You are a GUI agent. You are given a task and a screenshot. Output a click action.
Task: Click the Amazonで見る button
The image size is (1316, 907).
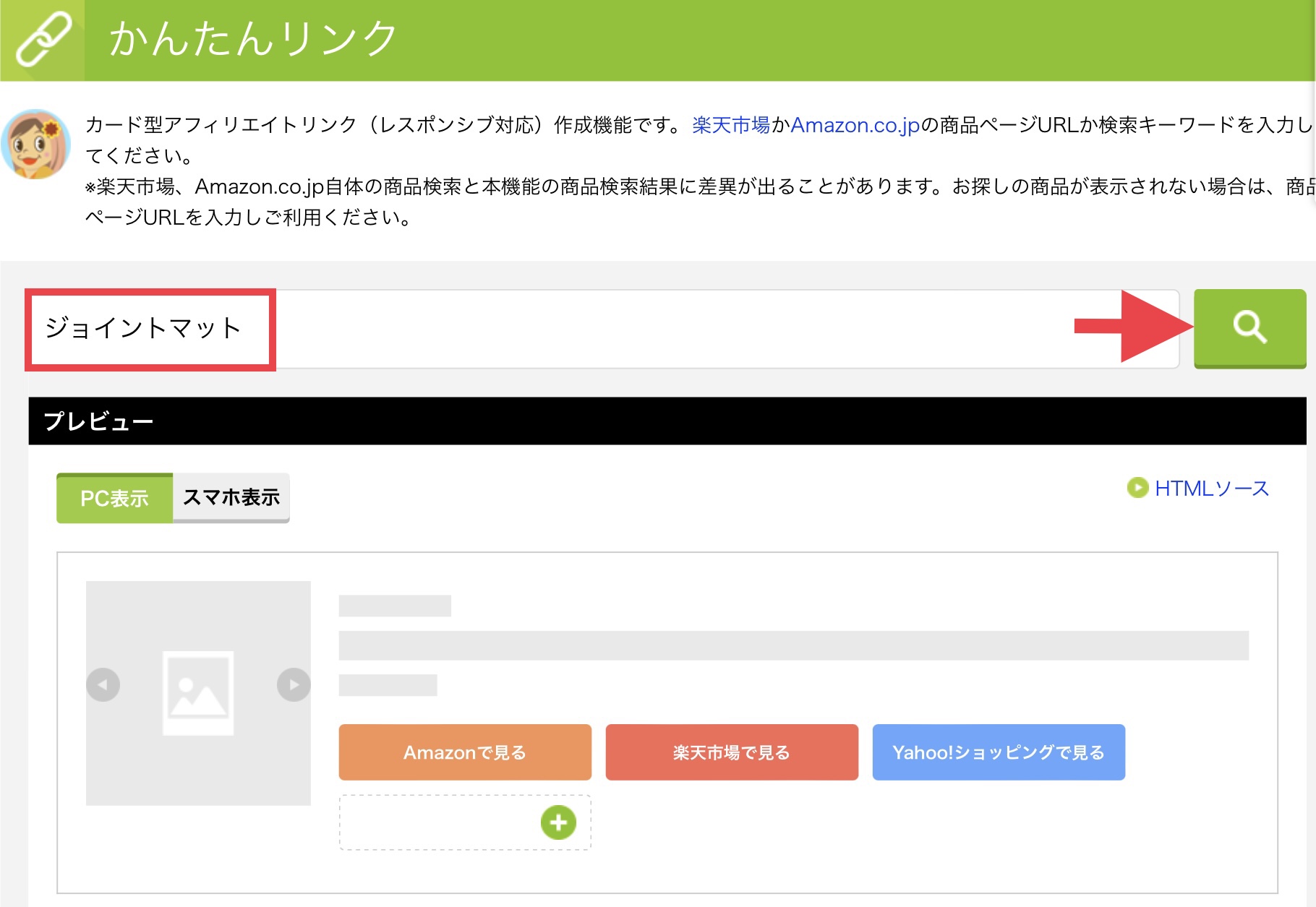pos(465,752)
